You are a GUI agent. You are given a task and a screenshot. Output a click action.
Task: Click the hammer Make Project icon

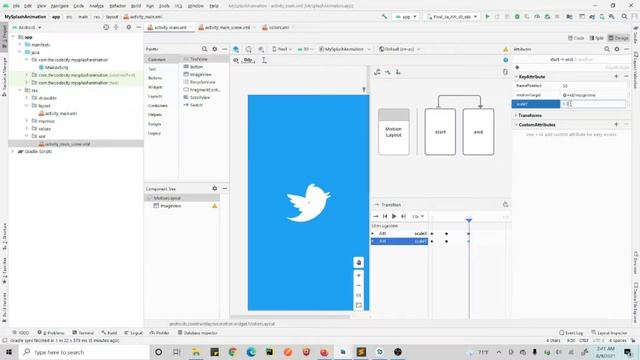384,17
